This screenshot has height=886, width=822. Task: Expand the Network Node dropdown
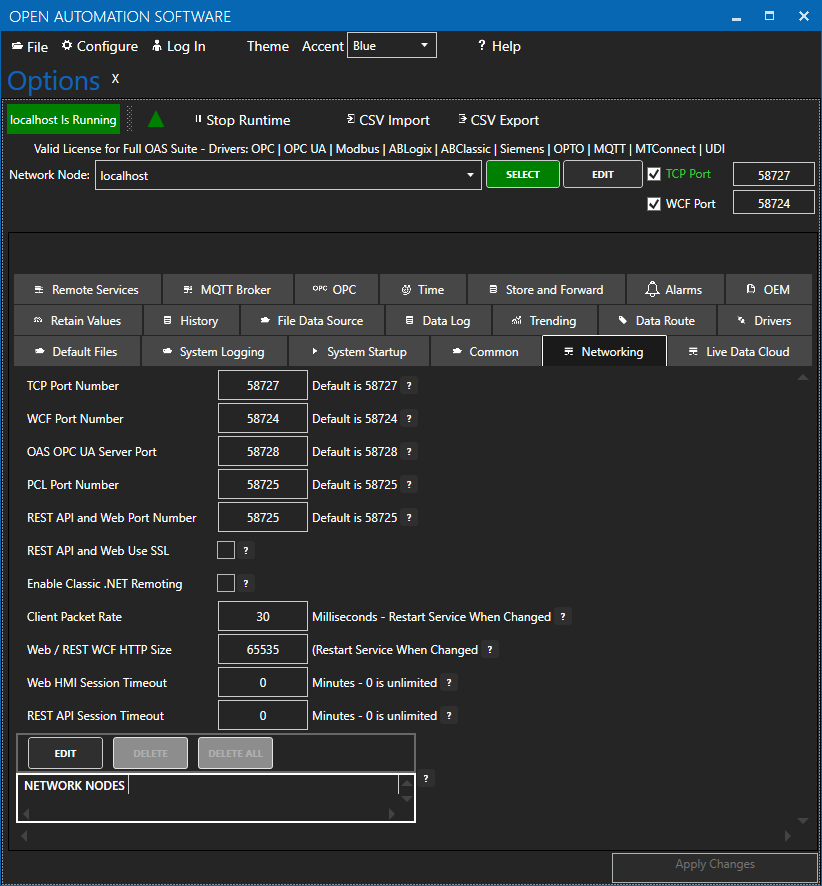pos(471,175)
